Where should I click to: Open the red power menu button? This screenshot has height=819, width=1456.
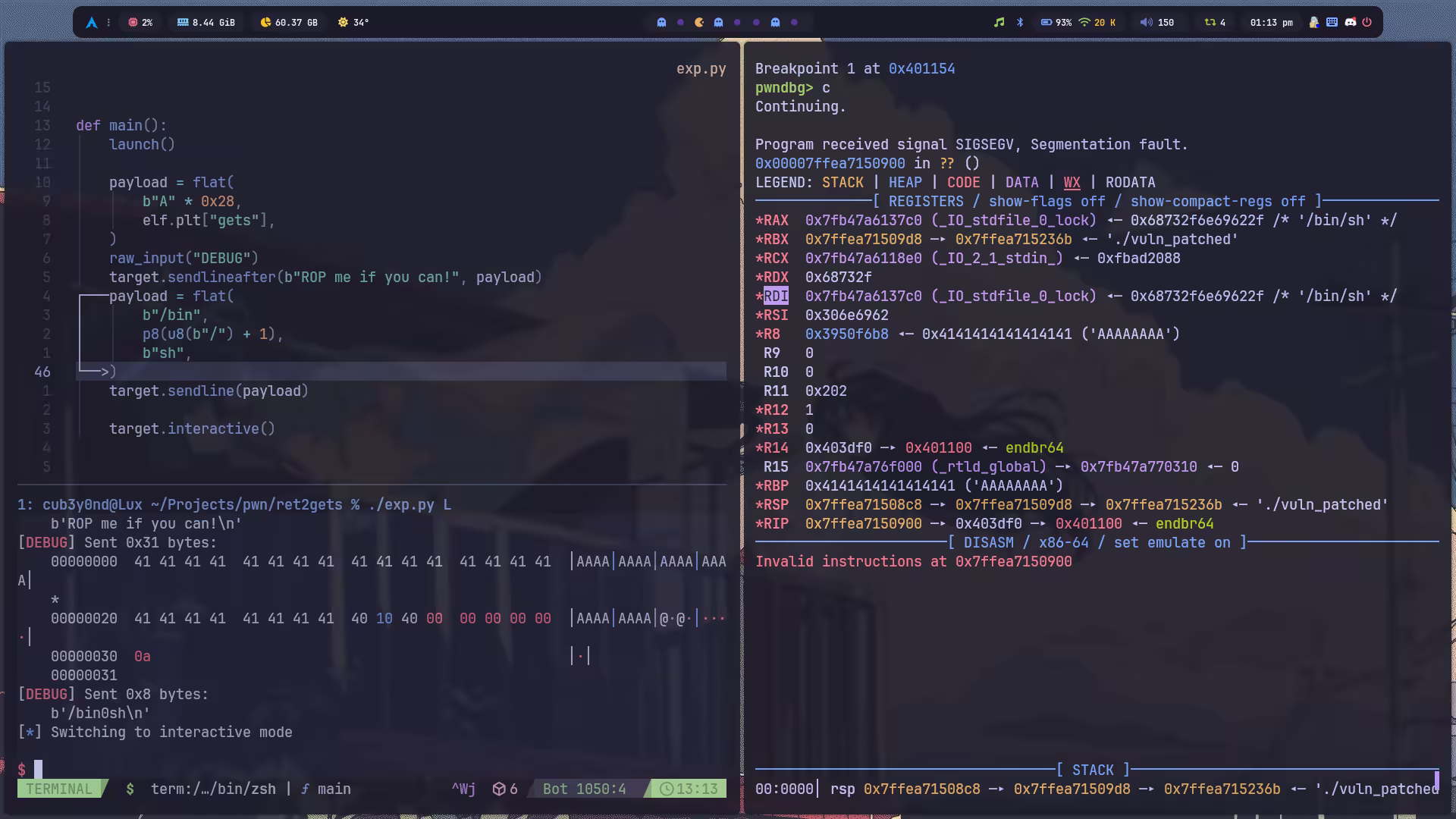pyautogui.click(x=1367, y=23)
